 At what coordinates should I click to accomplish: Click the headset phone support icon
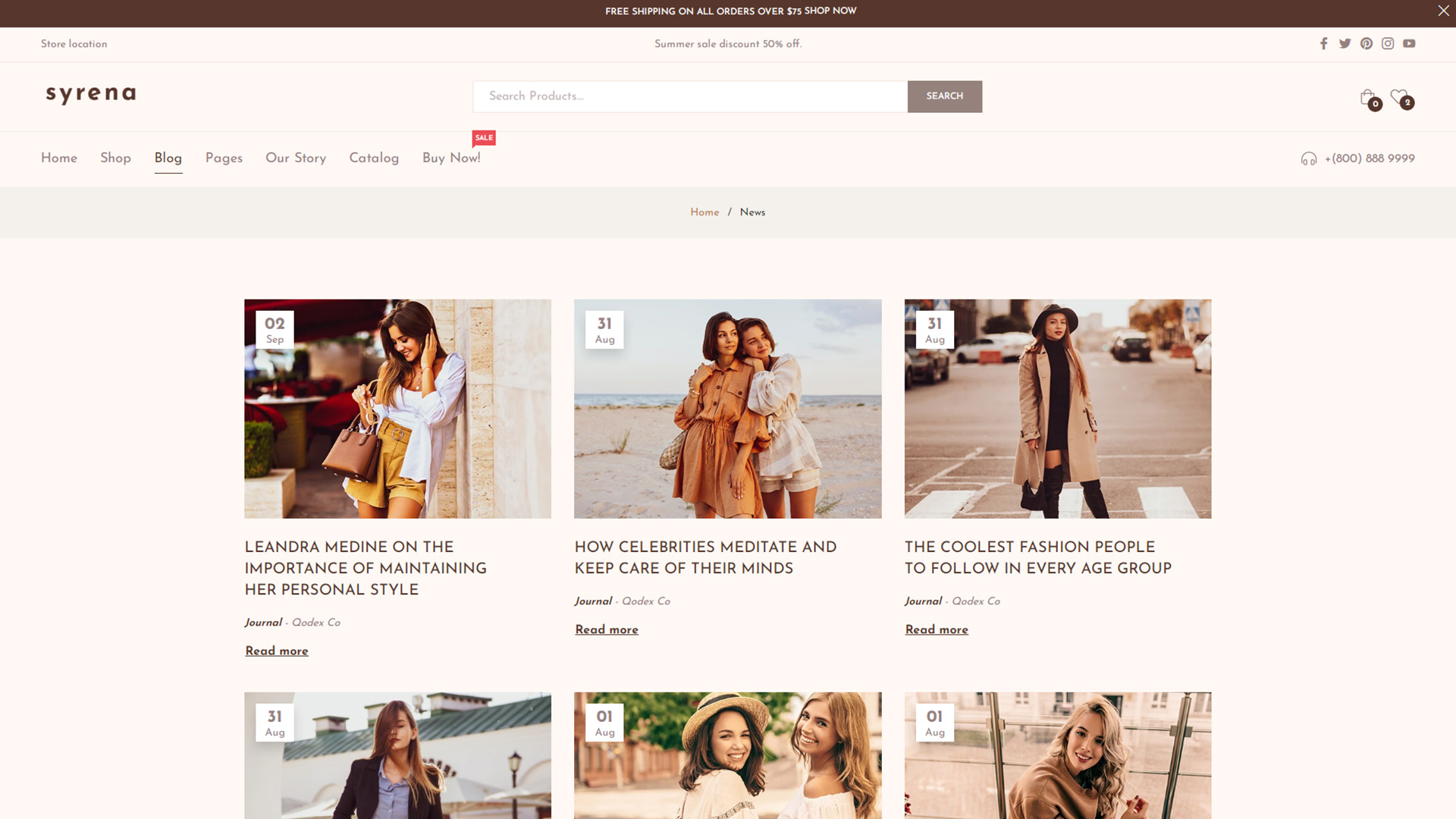click(1309, 158)
